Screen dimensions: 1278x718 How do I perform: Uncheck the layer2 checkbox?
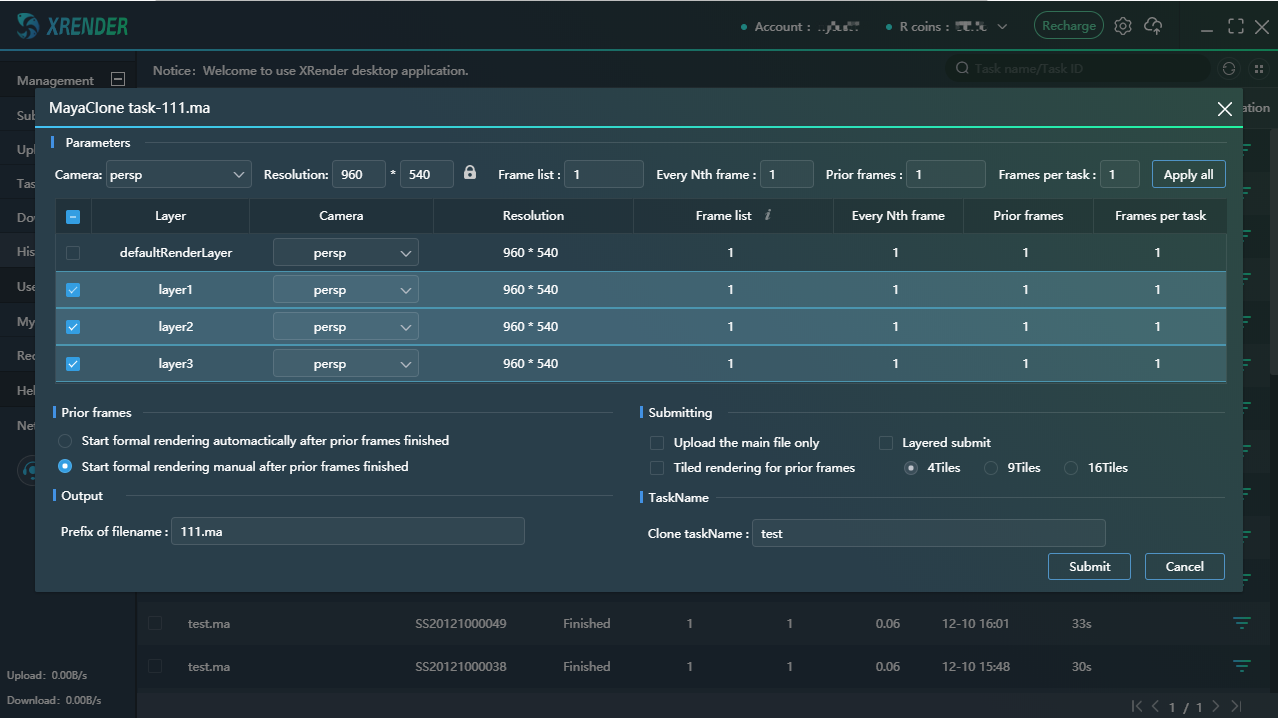tap(73, 327)
